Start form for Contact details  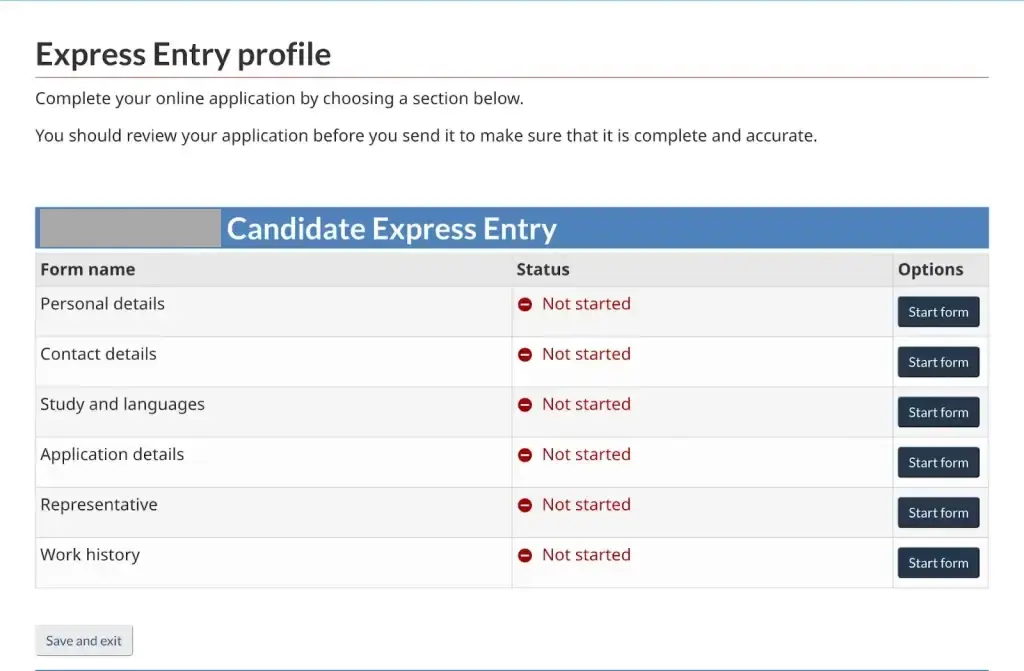pyautogui.click(x=938, y=361)
